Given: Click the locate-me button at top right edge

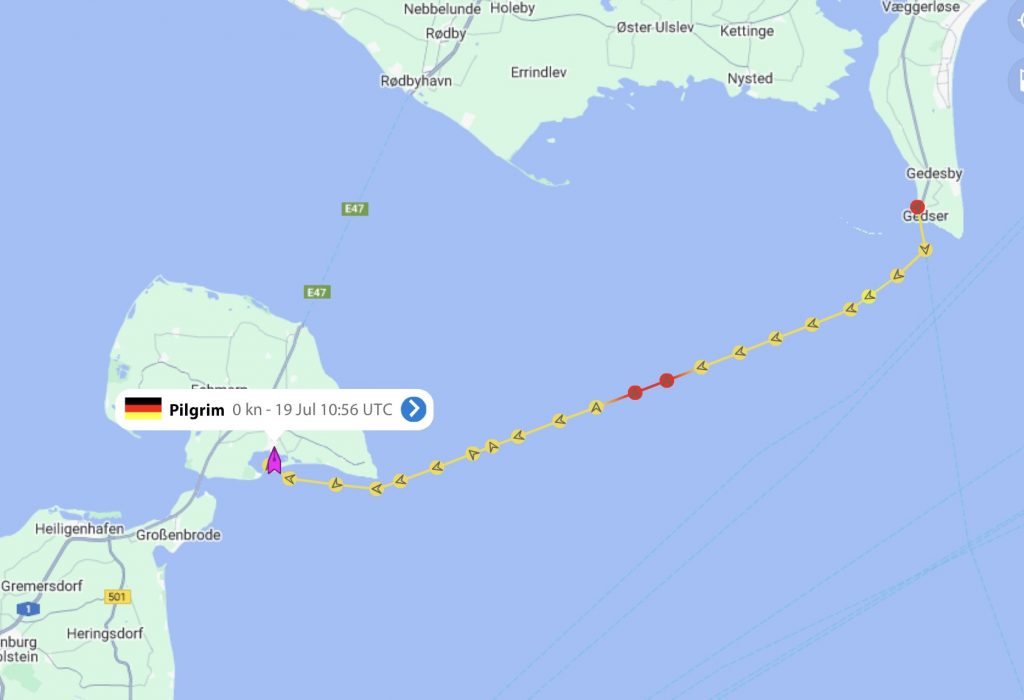Looking at the screenshot, I should (x=1017, y=20).
